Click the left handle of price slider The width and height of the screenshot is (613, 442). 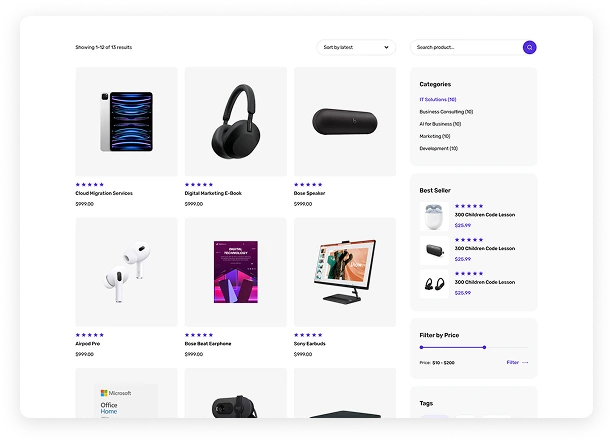tap(421, 347)
